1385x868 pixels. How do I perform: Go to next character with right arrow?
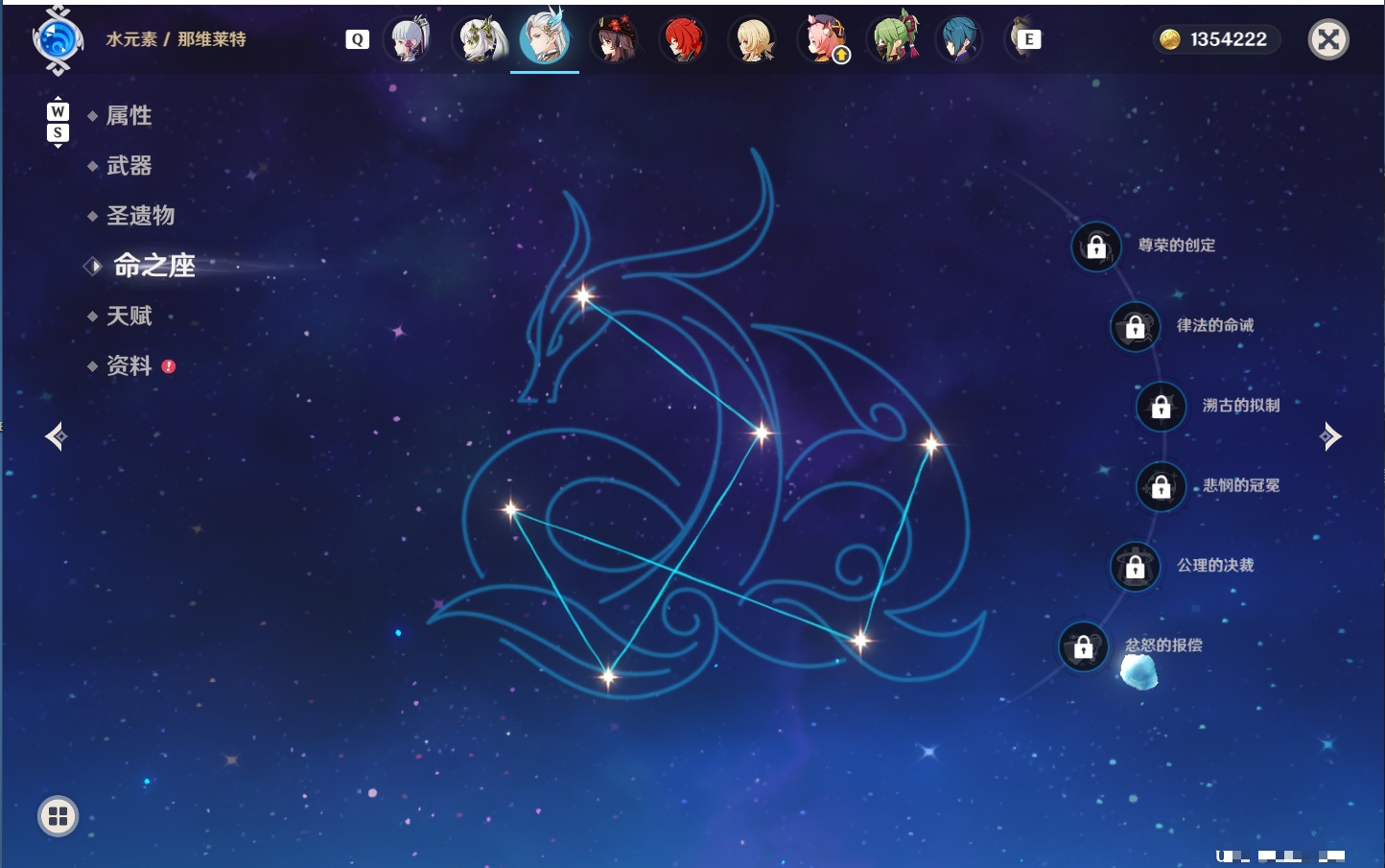coord(1330,436)
